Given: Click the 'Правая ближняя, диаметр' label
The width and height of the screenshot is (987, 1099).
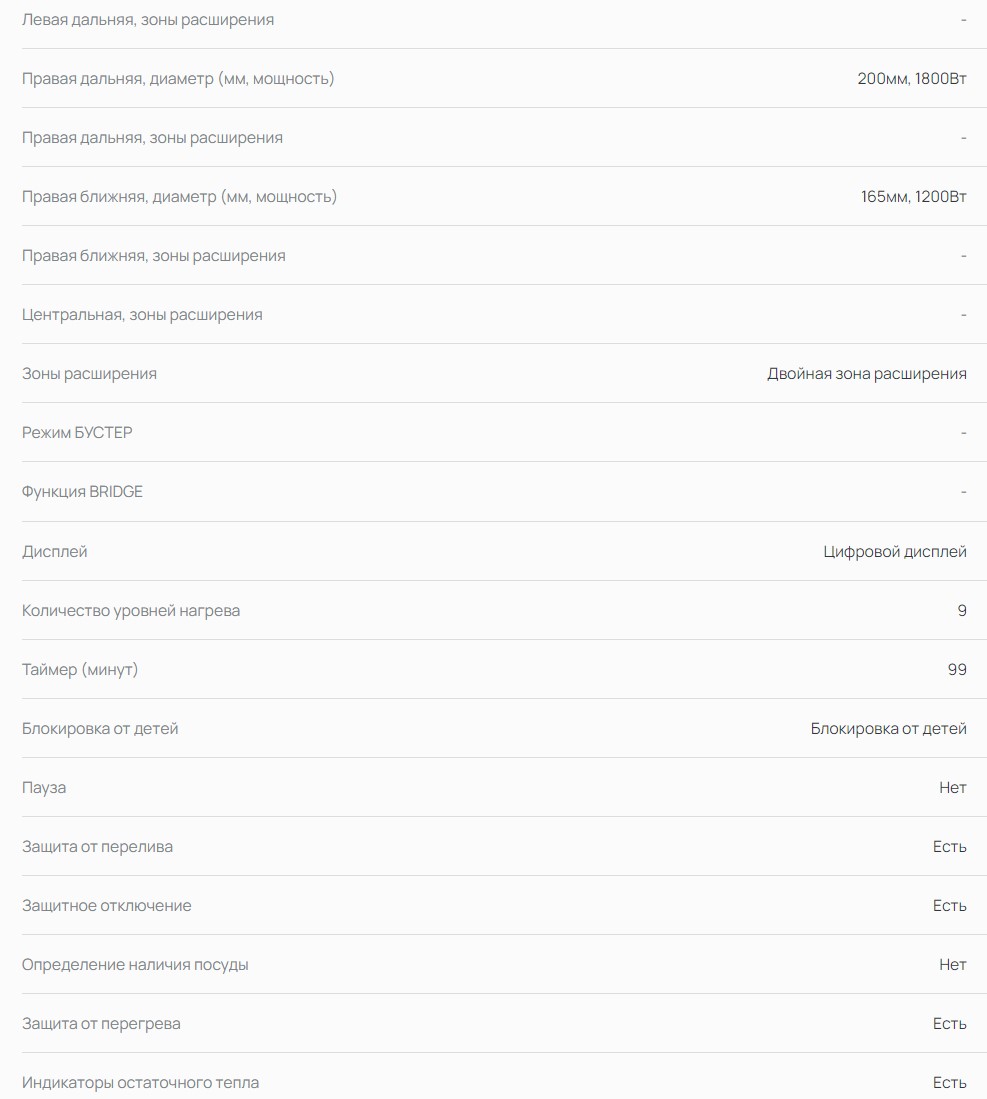Looking at the screenshot, I should click(x=179, y=196).
